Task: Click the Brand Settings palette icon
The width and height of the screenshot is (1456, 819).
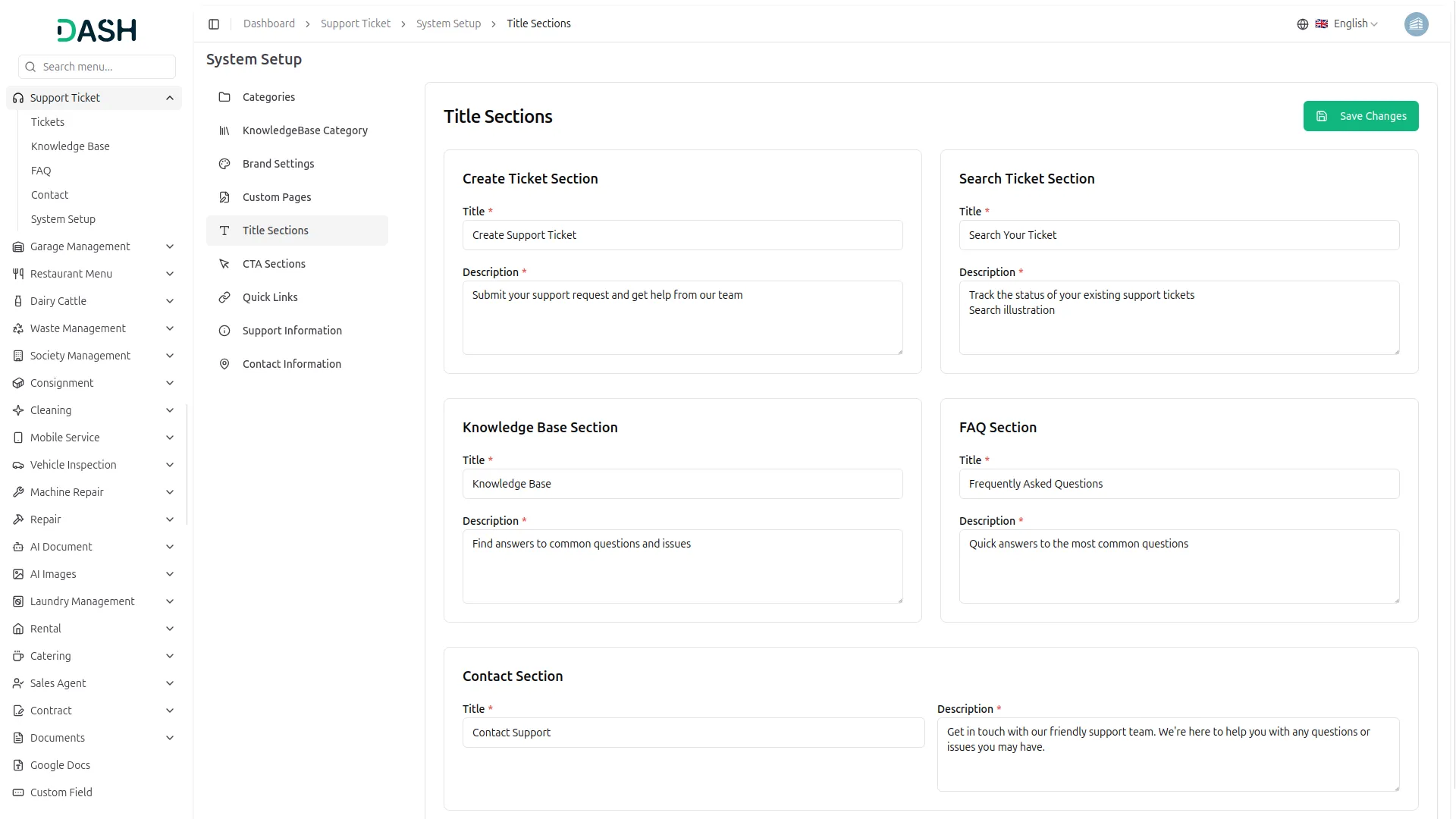Action: tap(224, 164)
